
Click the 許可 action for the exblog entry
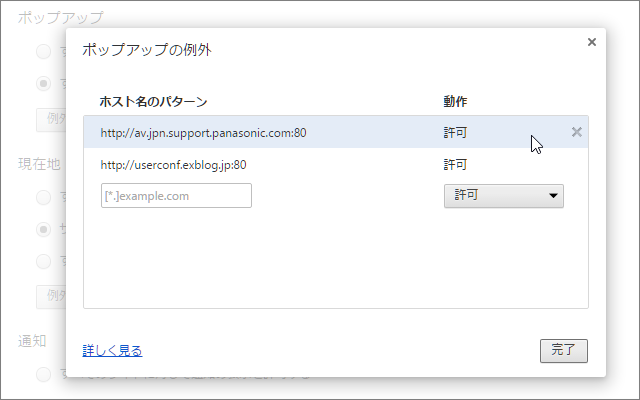click(455, 164)
